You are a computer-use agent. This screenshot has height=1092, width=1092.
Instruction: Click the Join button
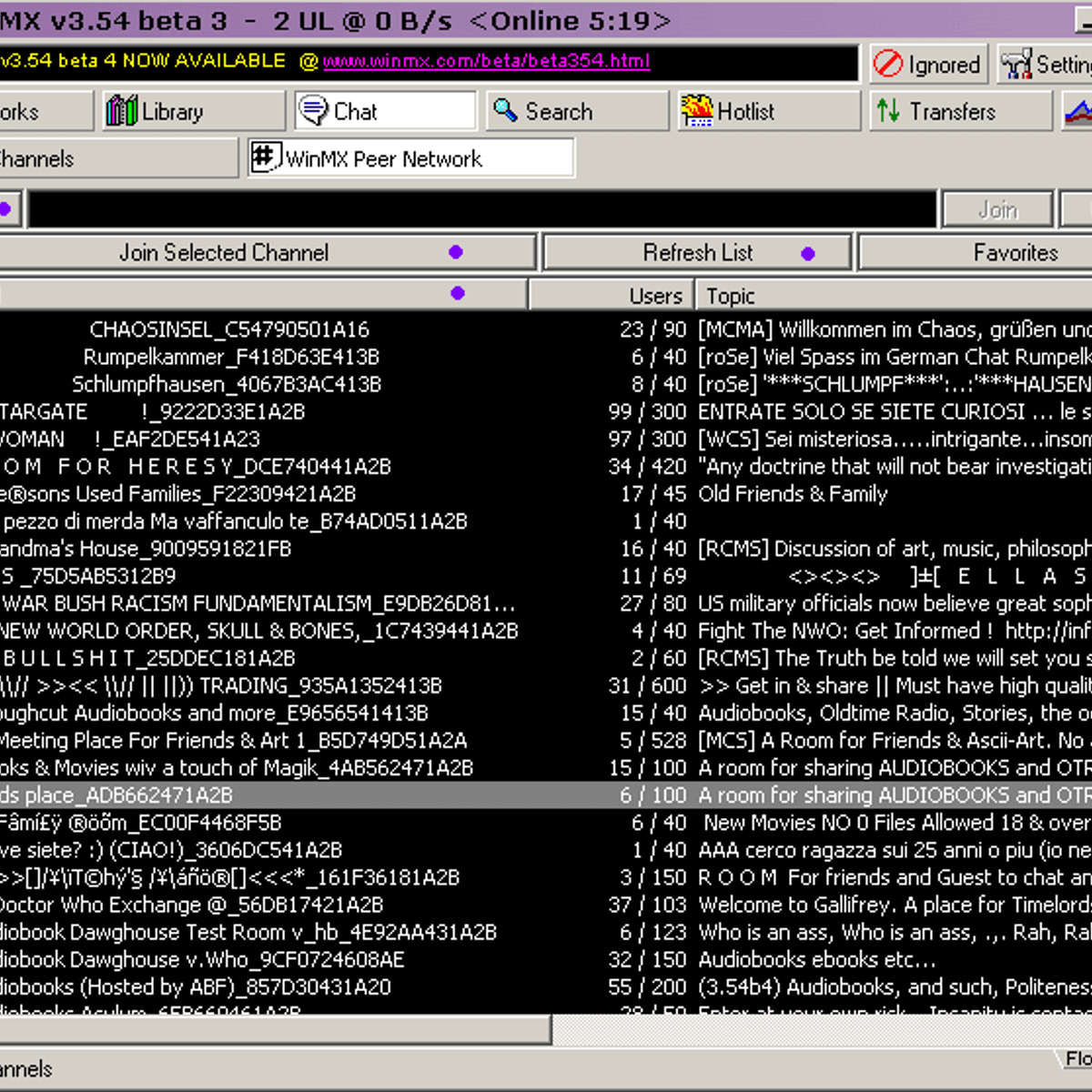[x=997, y=209]
